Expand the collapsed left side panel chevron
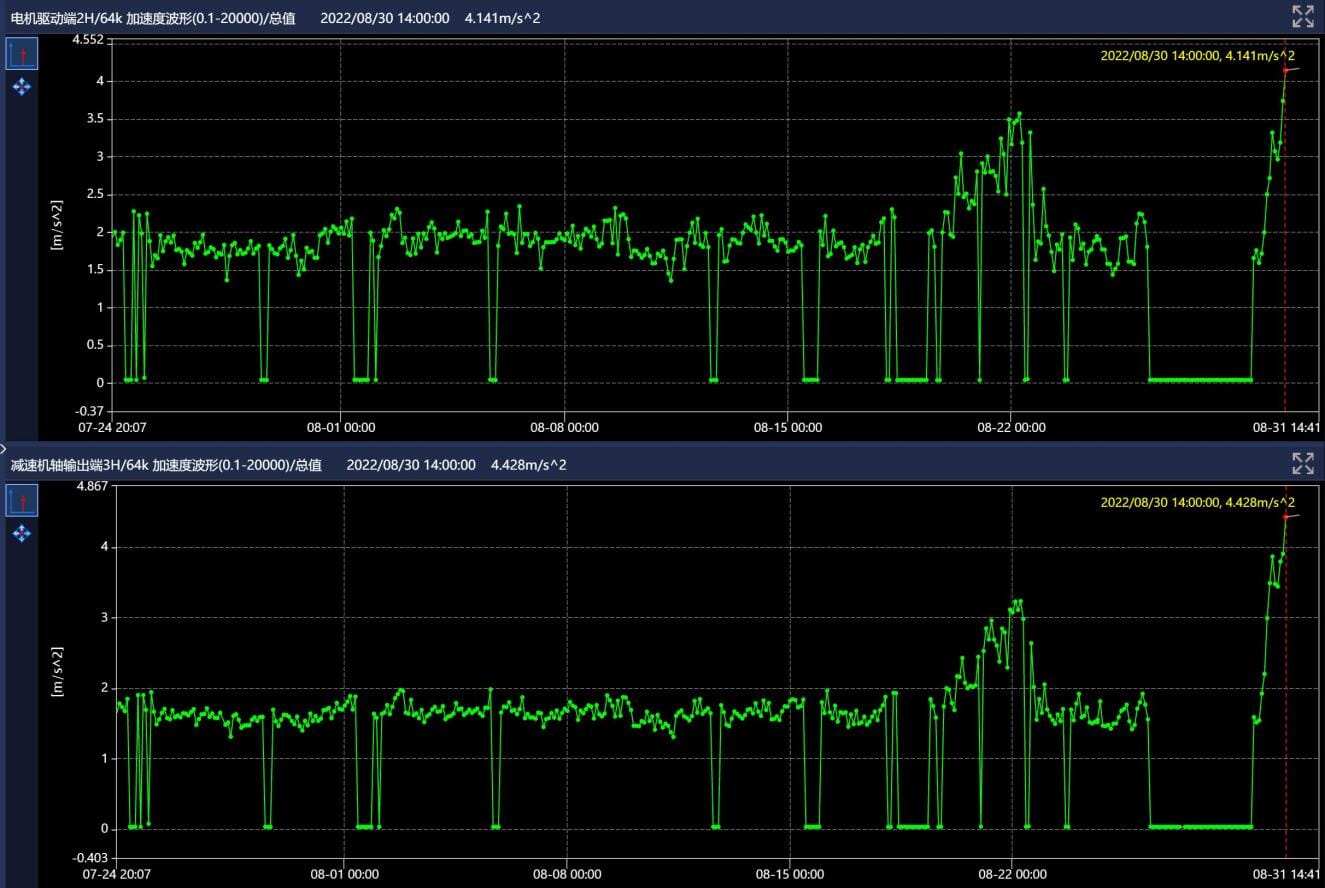The image size is (1325, 888). pos(4,449)
